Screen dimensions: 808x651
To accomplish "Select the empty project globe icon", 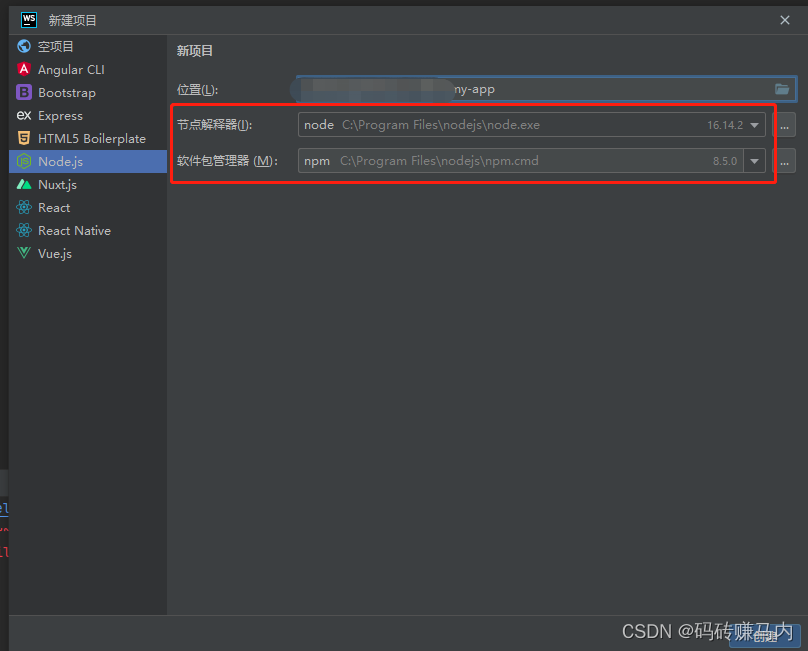I will (x=24, y=46).
